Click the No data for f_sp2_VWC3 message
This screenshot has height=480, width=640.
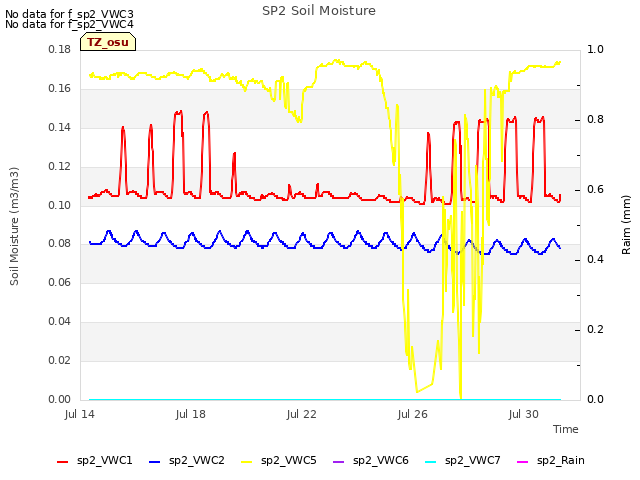click(69, 14)
